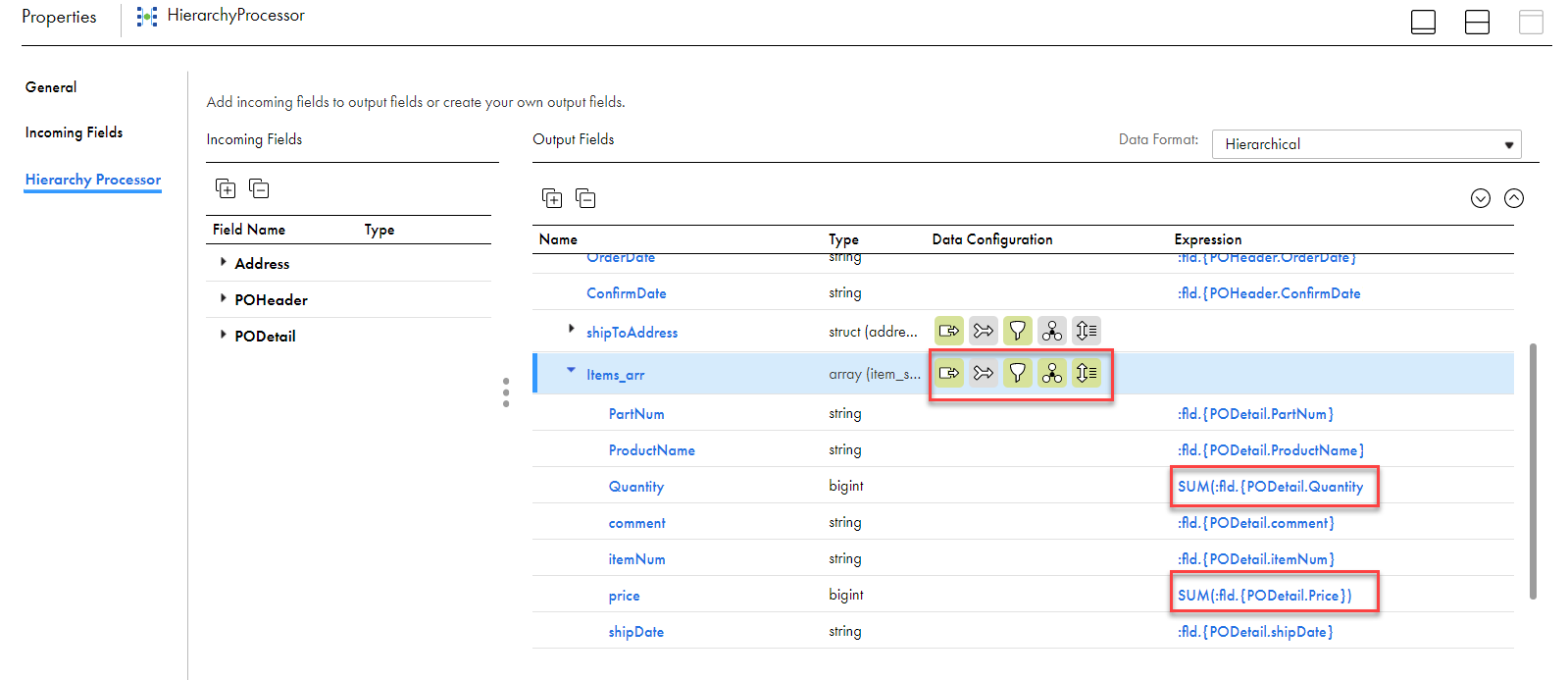Open the ProductName output field
Screen dimensions: 1568x680
(652, 450)
